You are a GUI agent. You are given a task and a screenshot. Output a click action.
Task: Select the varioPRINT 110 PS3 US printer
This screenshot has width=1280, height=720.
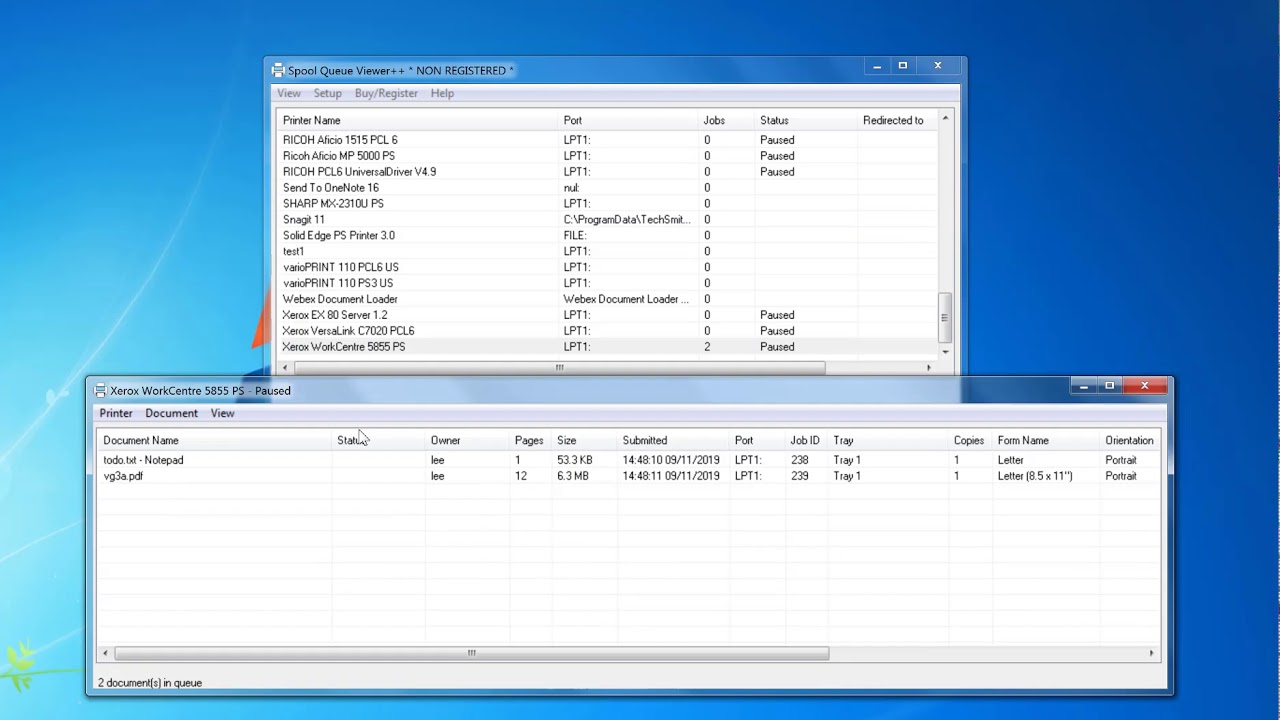pos(607,283)
